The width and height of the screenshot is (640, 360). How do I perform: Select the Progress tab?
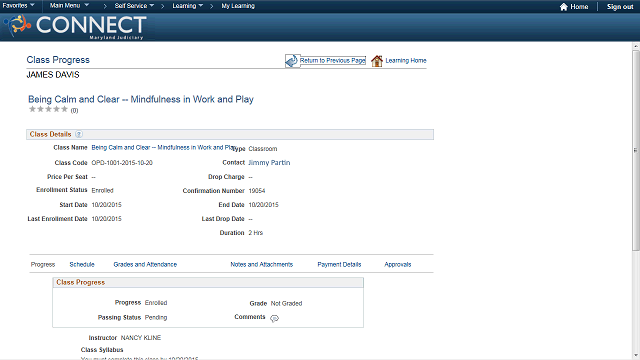[x=43, y=264]
